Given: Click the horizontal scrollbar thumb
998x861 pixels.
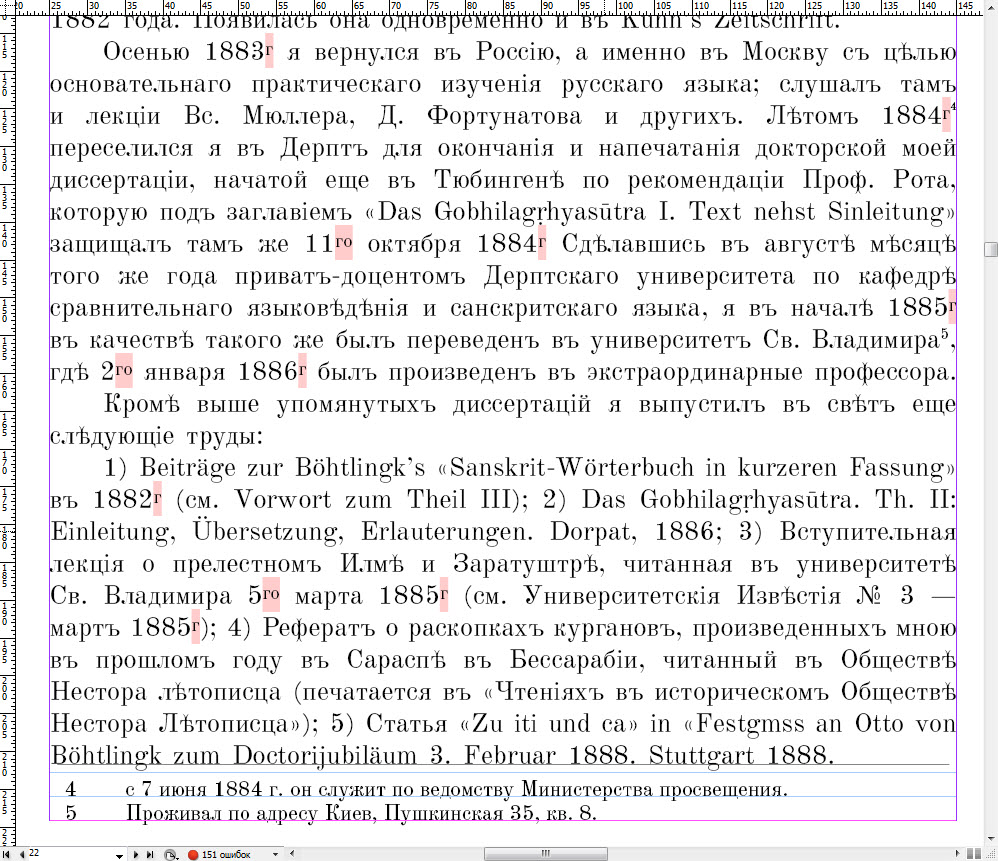Looking at the screenshot, I should (545, 854).
